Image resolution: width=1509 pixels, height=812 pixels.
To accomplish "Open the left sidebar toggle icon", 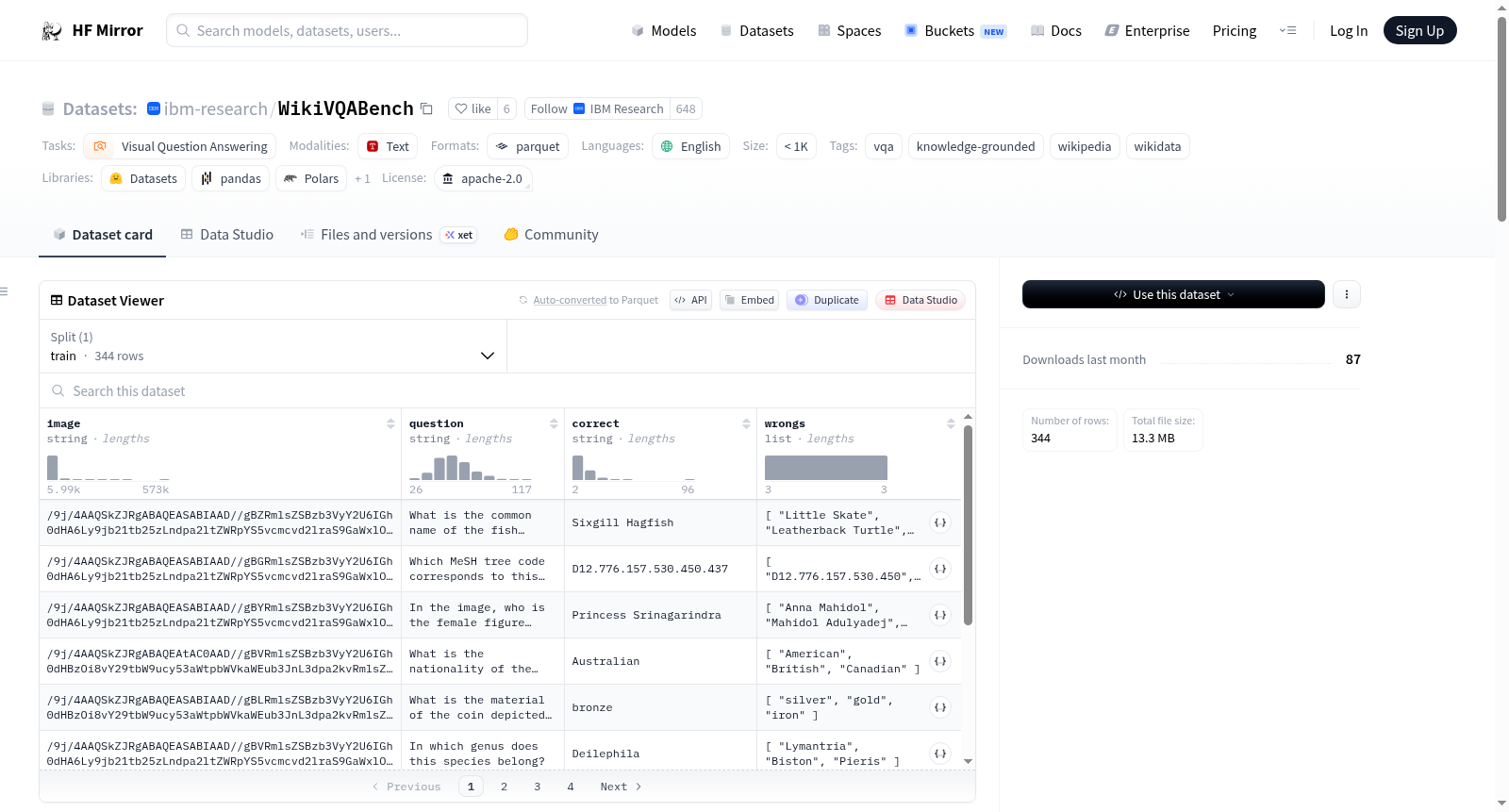I will (5, 291).
